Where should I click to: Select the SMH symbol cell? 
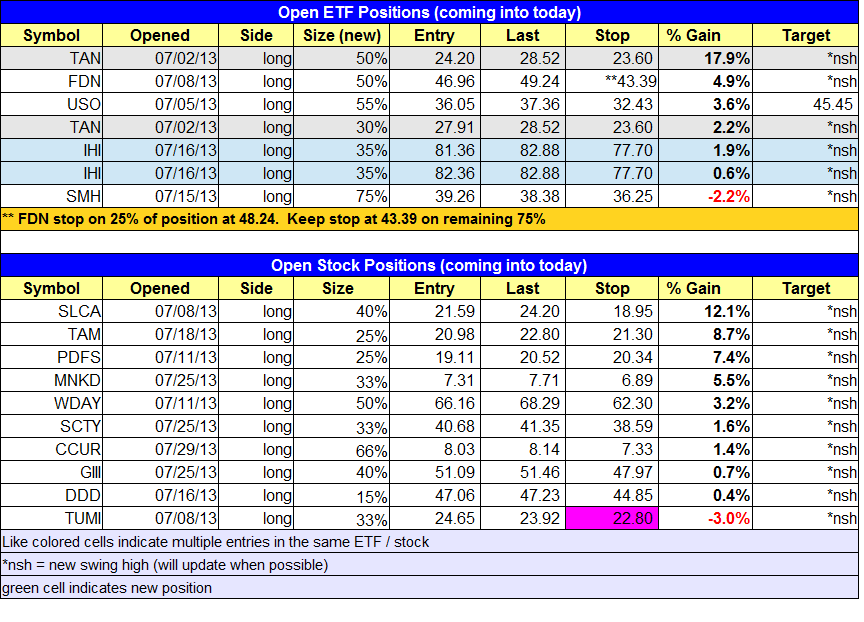[x=51, y=196]
